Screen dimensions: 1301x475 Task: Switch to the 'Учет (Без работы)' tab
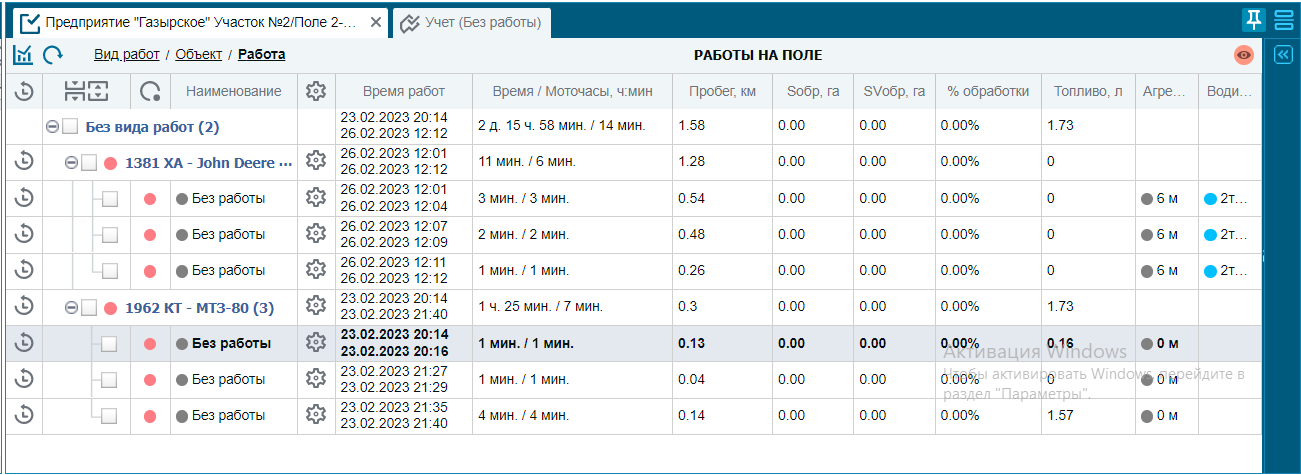point(470,23)
